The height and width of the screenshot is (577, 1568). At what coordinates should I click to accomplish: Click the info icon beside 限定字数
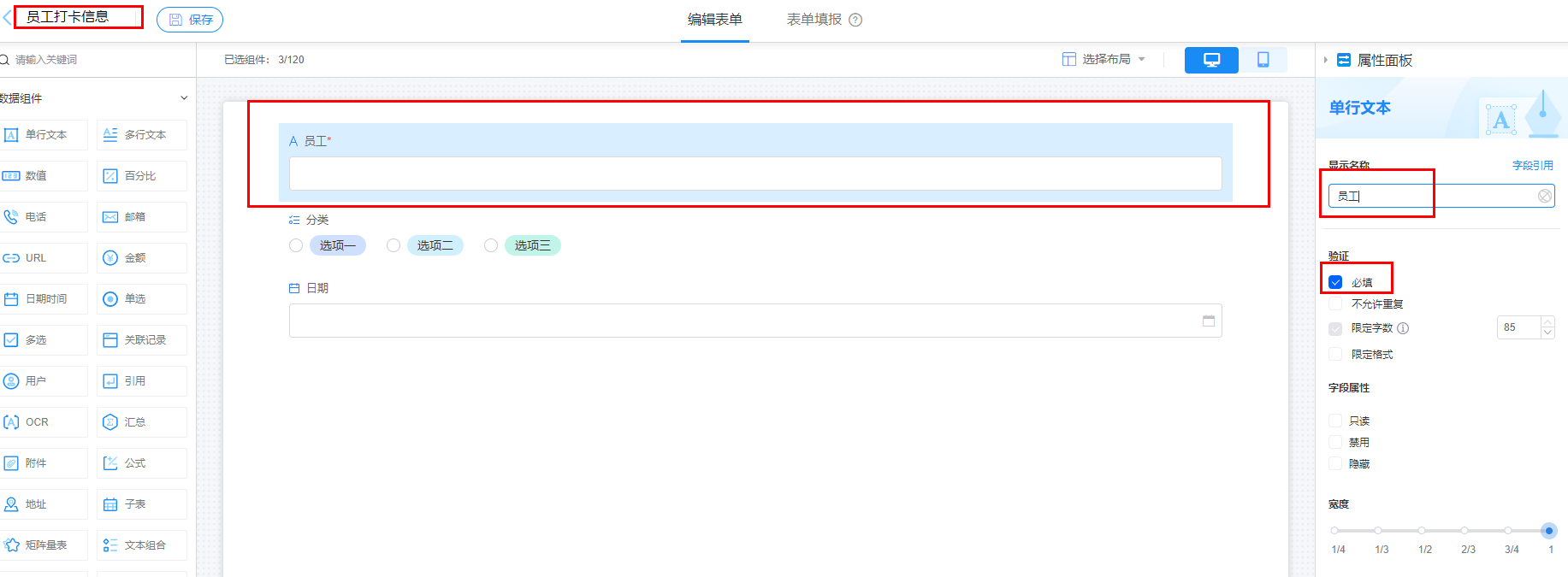coord(1403,328)
